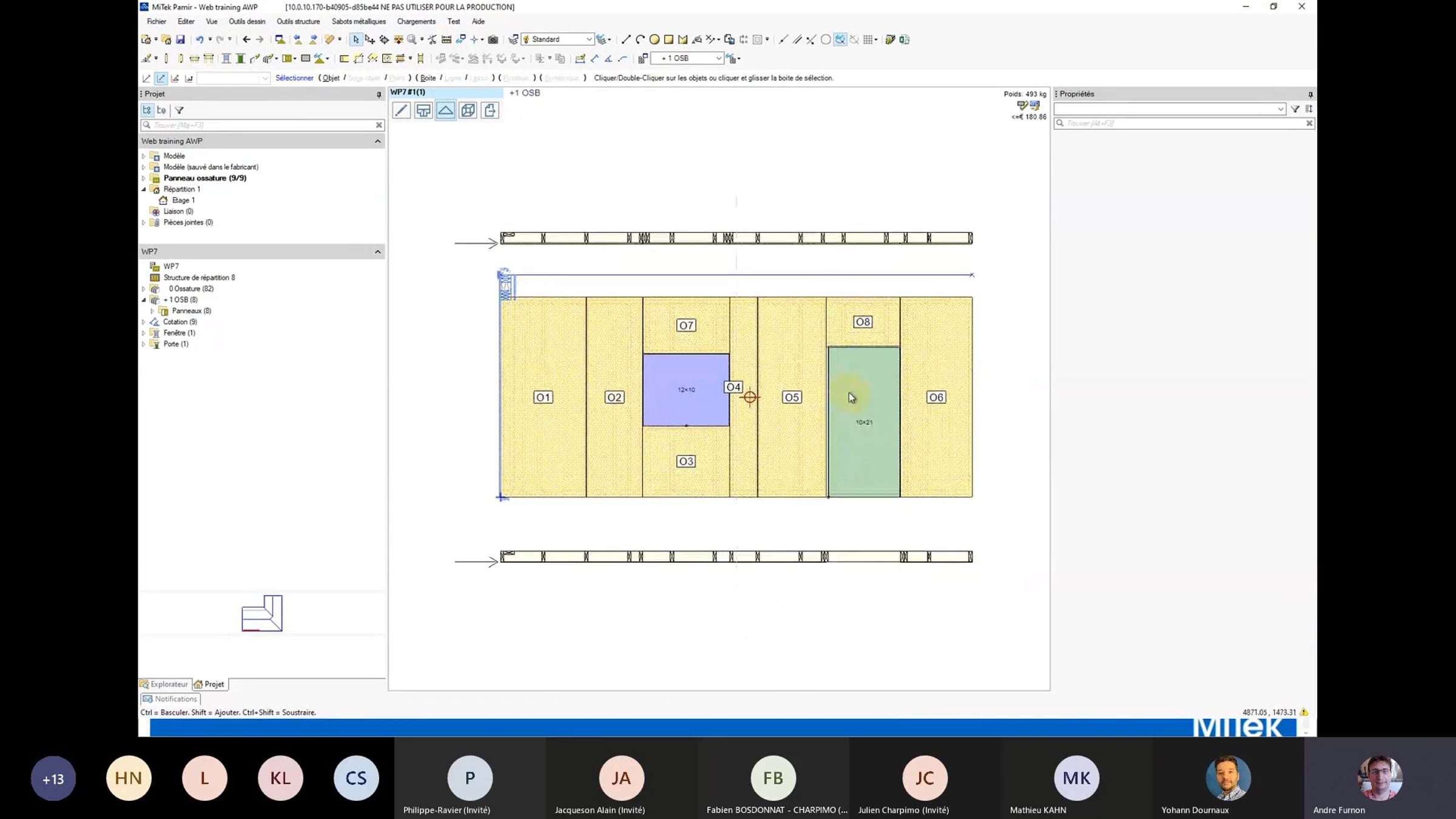1456x819 pixels.
Task: Click the Boite selection mode link
Action: coord(428,78)
